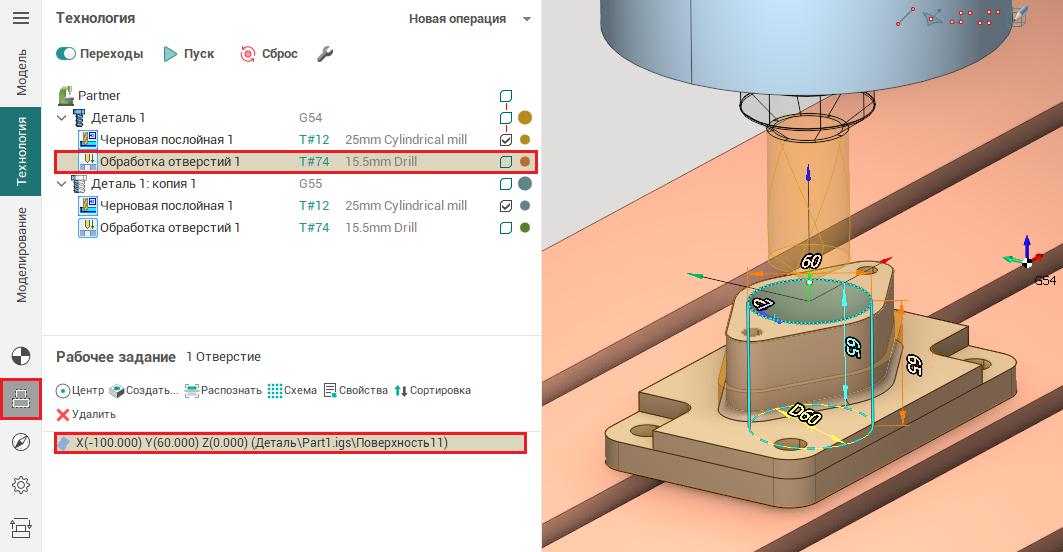Uncheck first Черновая послойная 1 checkbox

(x=506, y=140)
